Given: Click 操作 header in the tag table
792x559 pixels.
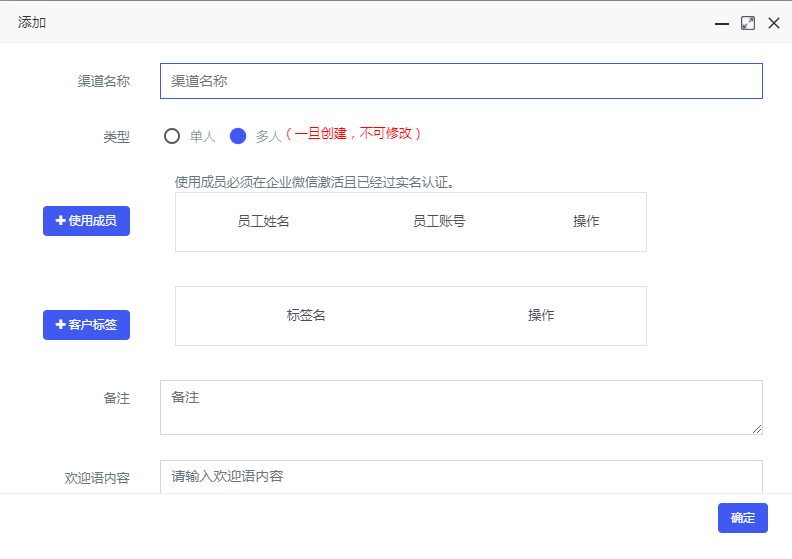Looking at the screenshot, I should tap(541, 315).
